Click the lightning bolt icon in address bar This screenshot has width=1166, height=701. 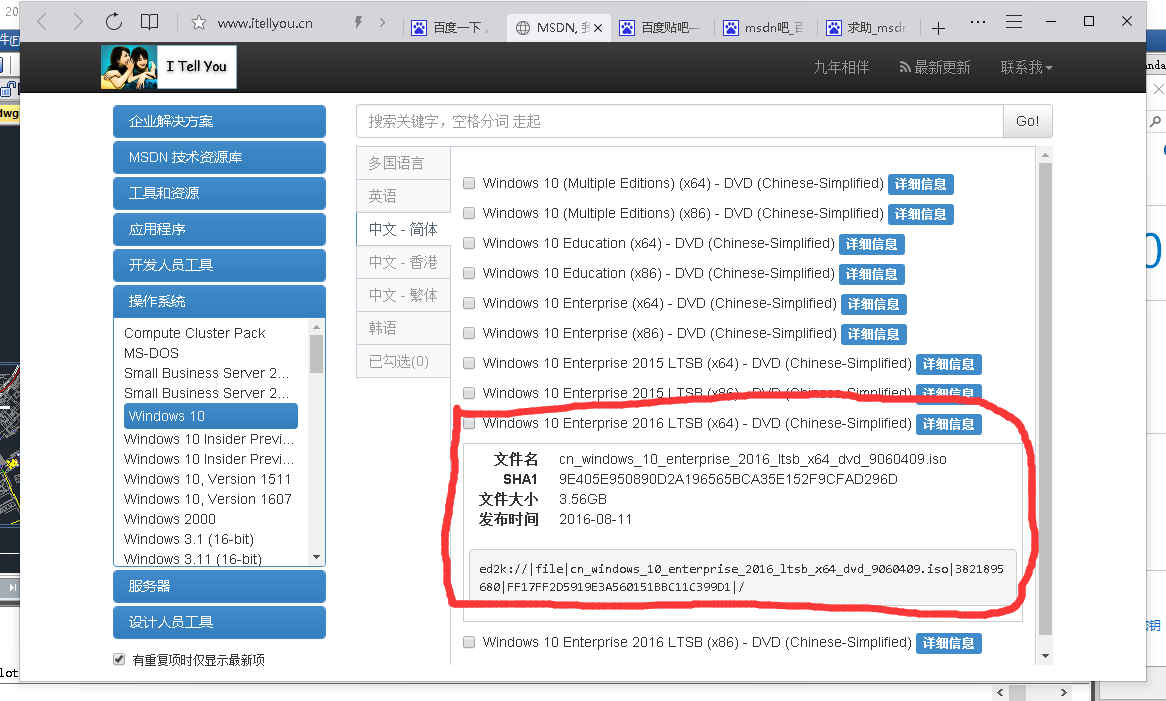click(x=358, y=22)
